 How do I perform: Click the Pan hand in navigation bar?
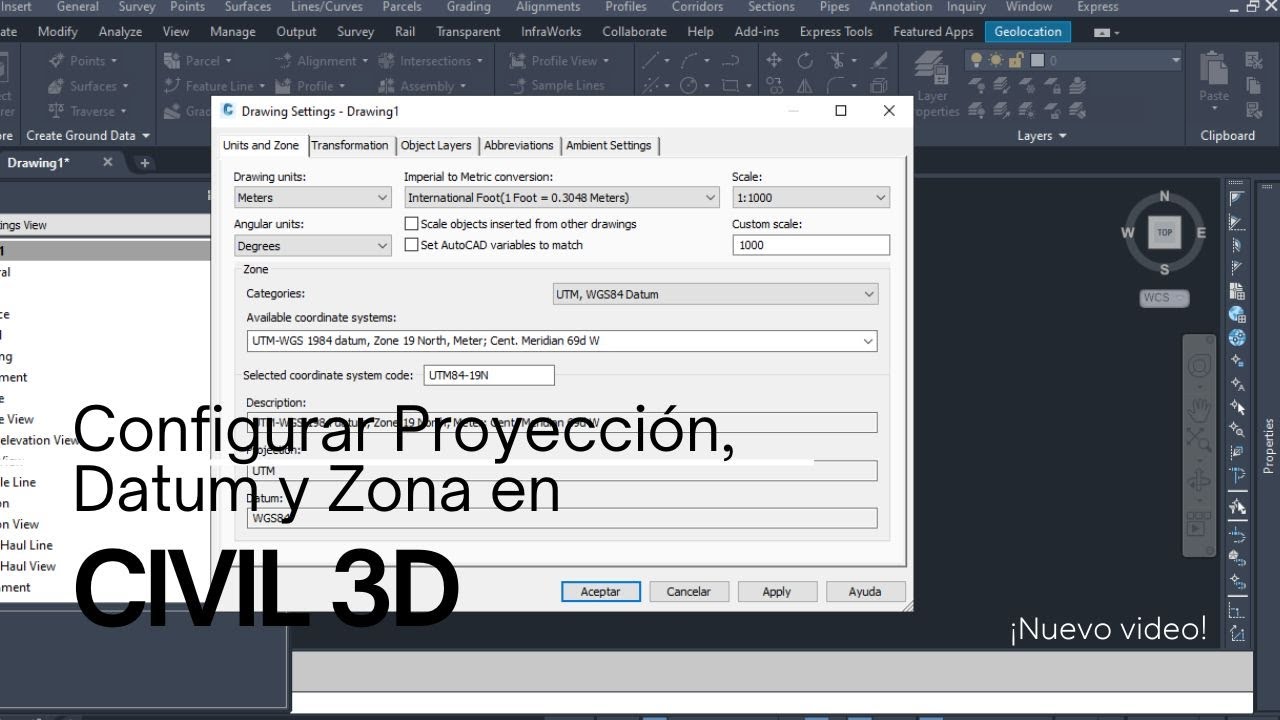(x=1199, y=409)
